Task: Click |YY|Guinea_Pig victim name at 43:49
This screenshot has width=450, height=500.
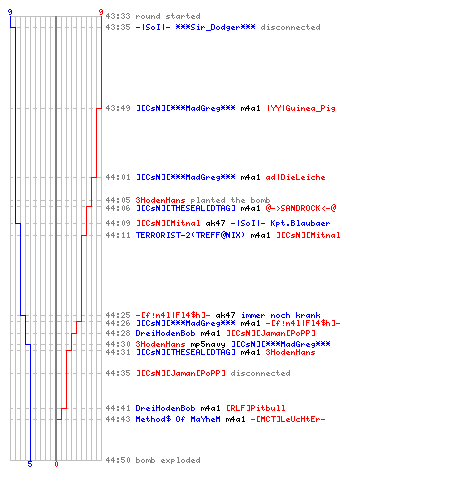Action: click(301, 108)
